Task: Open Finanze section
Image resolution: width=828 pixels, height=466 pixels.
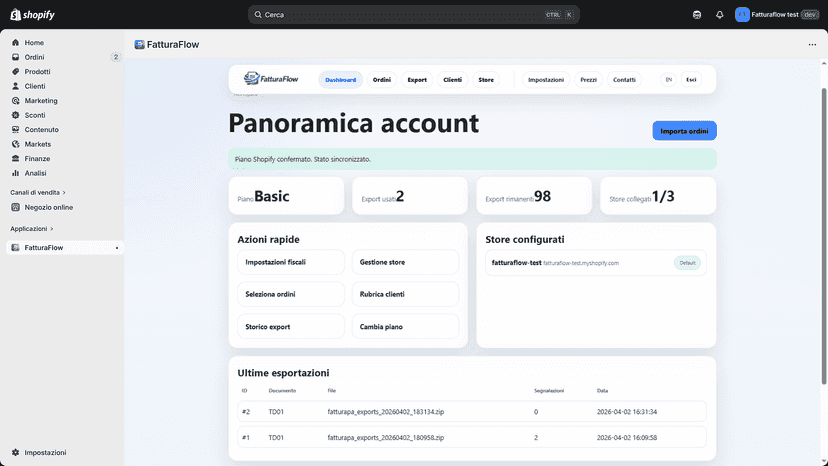Action: (37, 159)
